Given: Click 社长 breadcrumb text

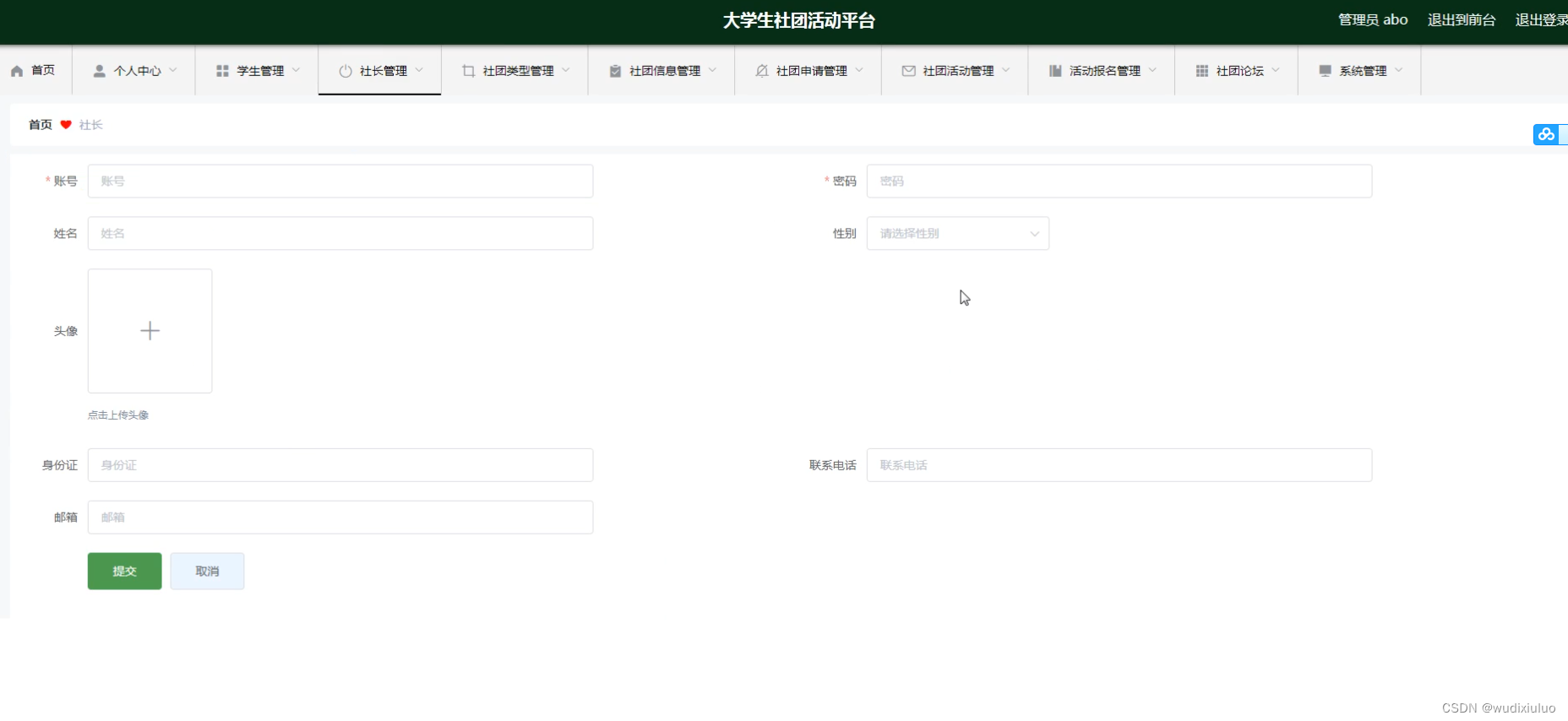Looking at the screenshot, I should 90,125.
